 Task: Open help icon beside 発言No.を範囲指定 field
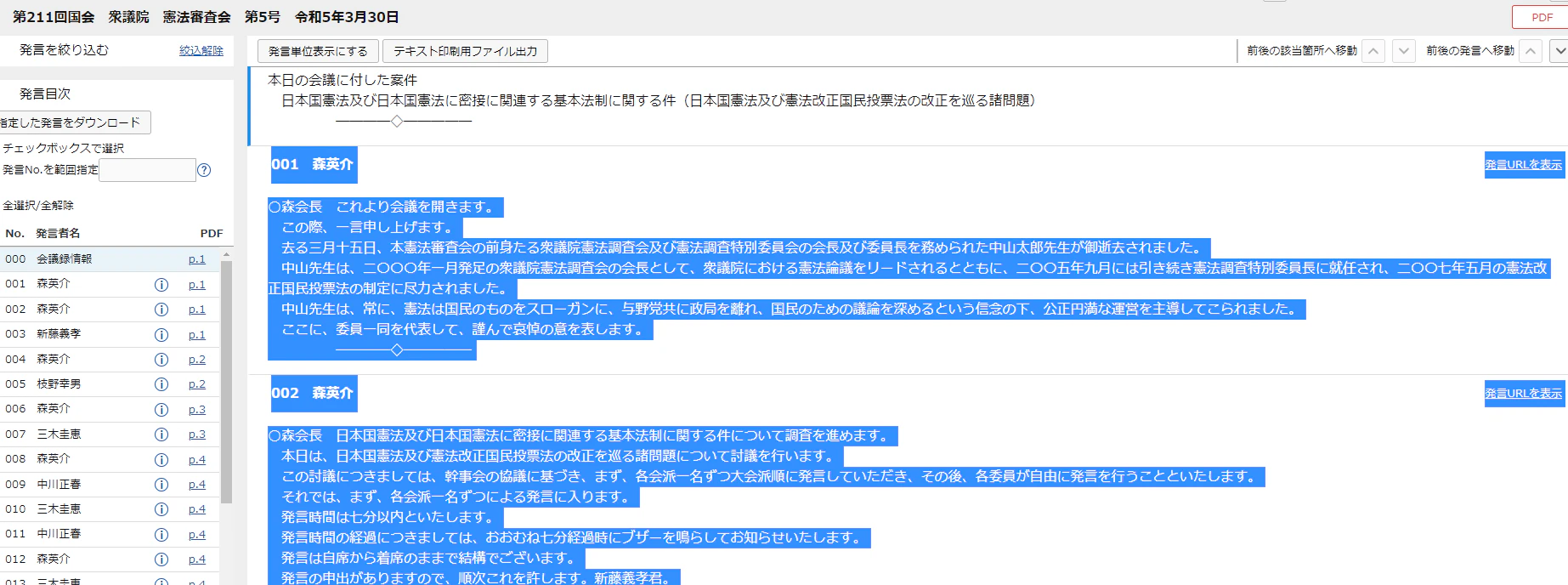click(204, 170)
